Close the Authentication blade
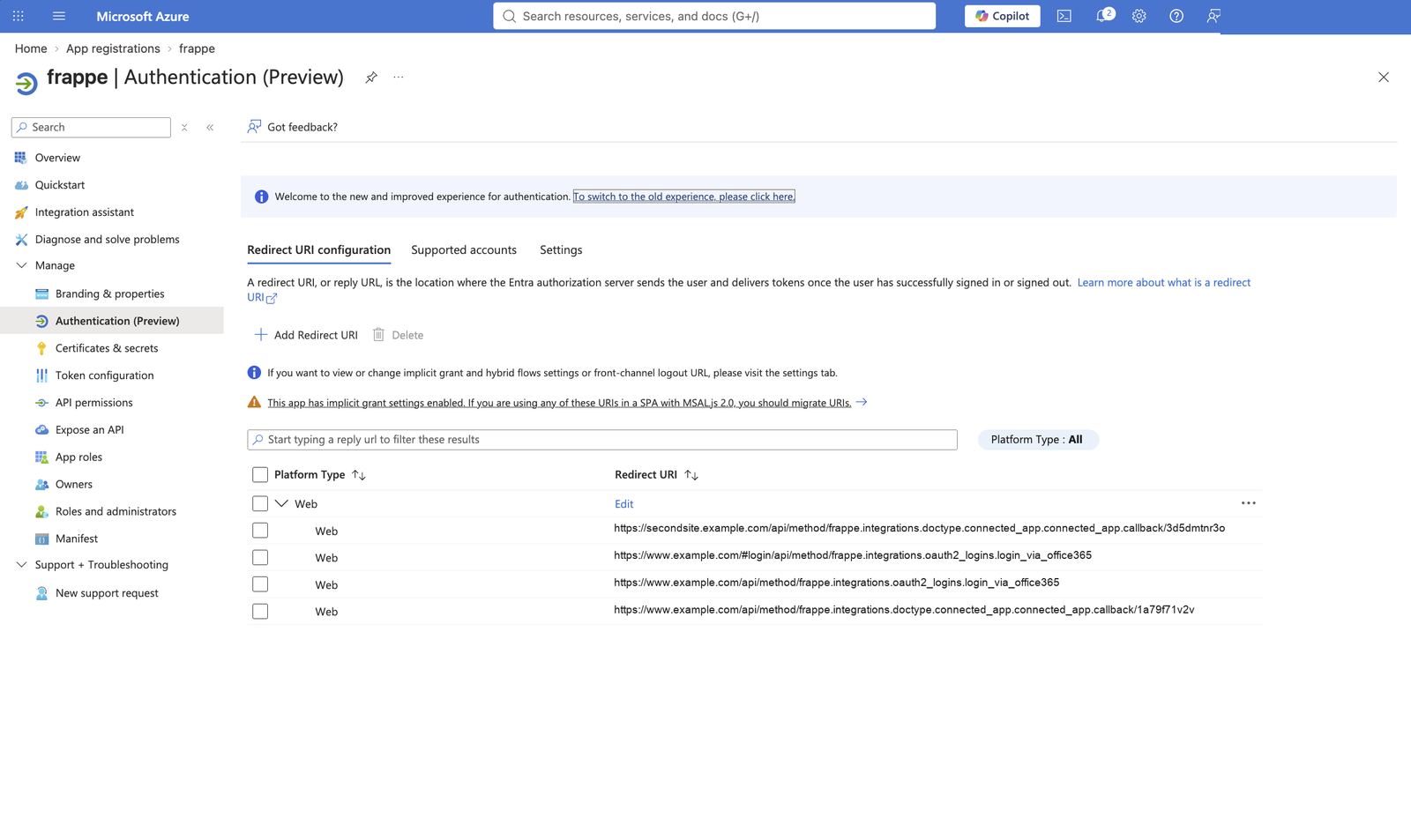Viewport: 1411px width, 840px height. click(1384, 78)
